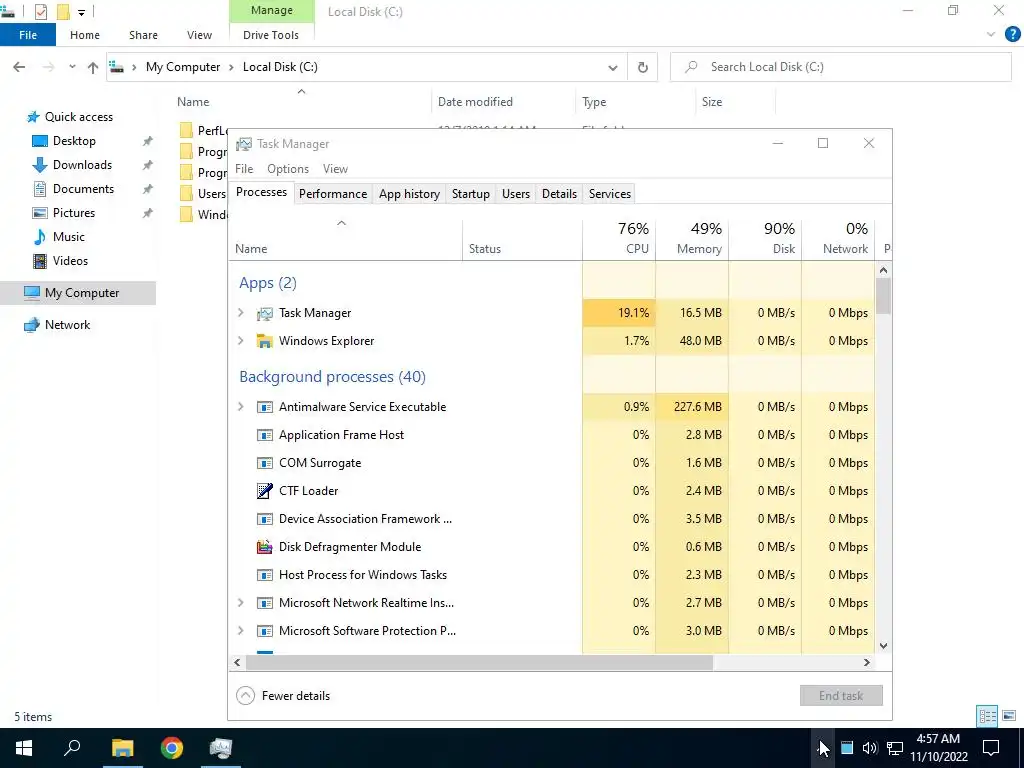Expand Antimalware Service Executable row
The width and height of the screenshot is (1024, 768).
pos(240,407)
